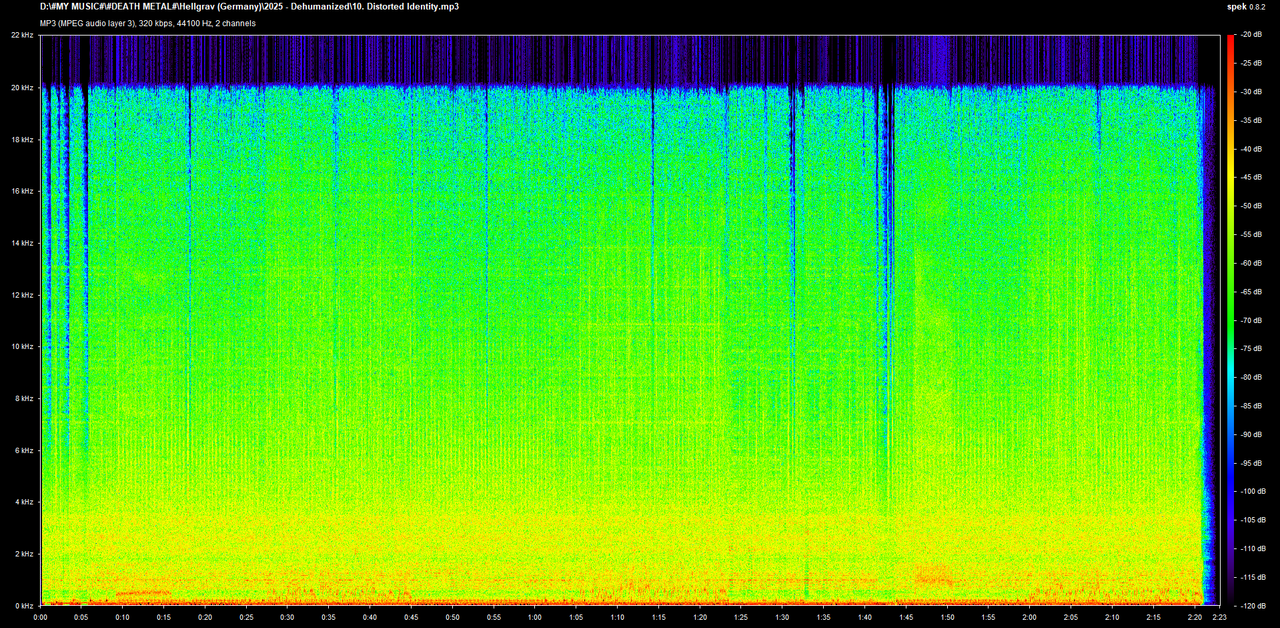
Task: Click the 12 kHz frequency label
Action: [x=22, y=295]
